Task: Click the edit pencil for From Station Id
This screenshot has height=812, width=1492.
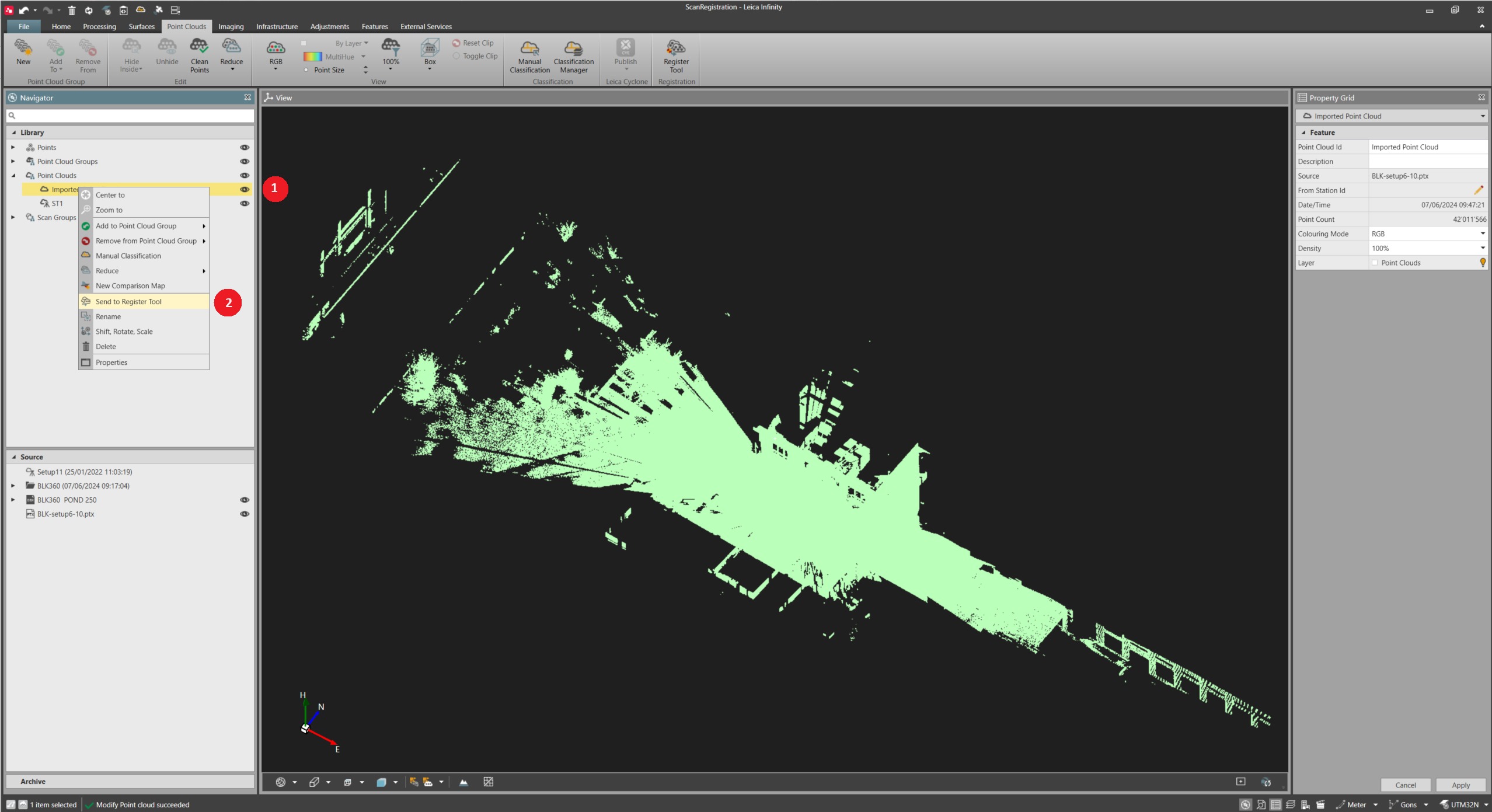Action: [x=1478, y=190]
